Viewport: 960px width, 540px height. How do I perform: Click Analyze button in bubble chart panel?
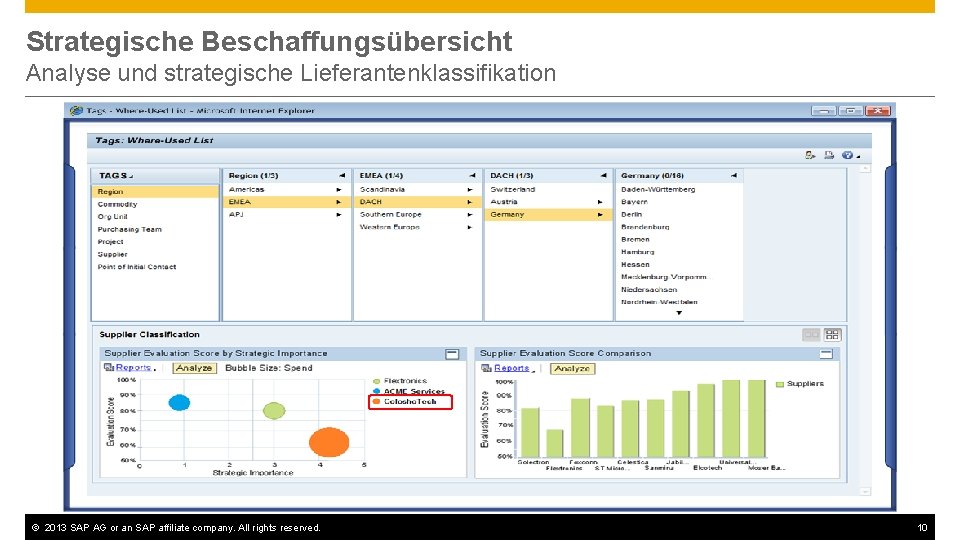(x=194, y=368)
